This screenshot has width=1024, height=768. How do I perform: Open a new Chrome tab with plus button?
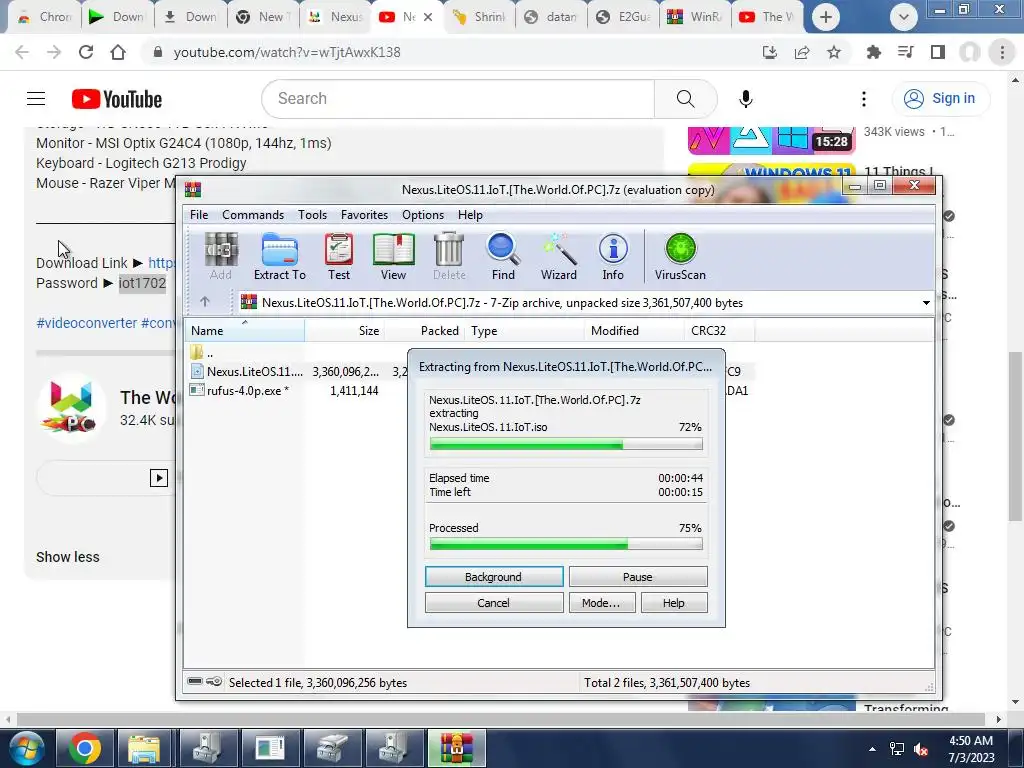click(825, 17)
